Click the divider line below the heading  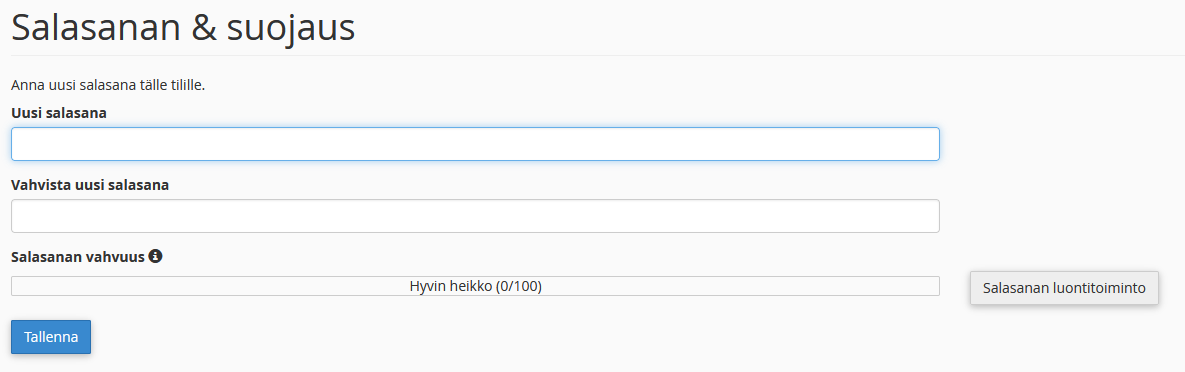tap(598, 55)
